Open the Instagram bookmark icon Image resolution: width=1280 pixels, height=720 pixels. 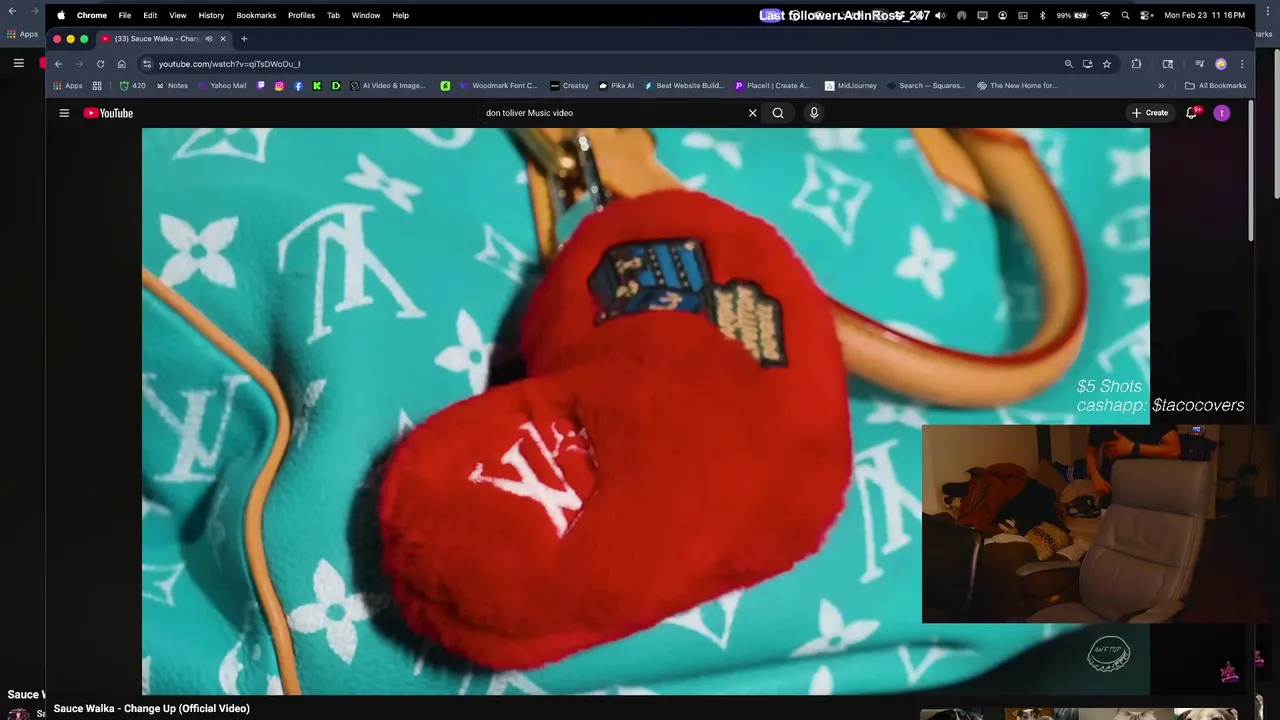coord(279,86)
